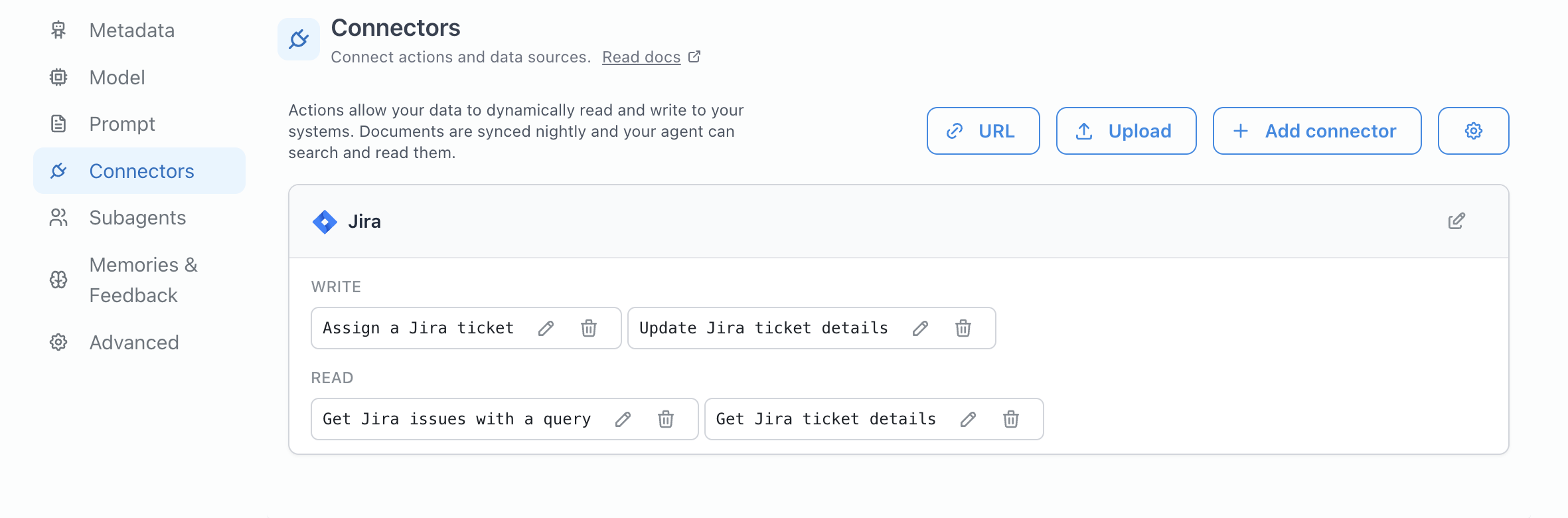Navigate to the Advanced settings section
Viewport: 1568px width, 518px height.
[134, 343]
